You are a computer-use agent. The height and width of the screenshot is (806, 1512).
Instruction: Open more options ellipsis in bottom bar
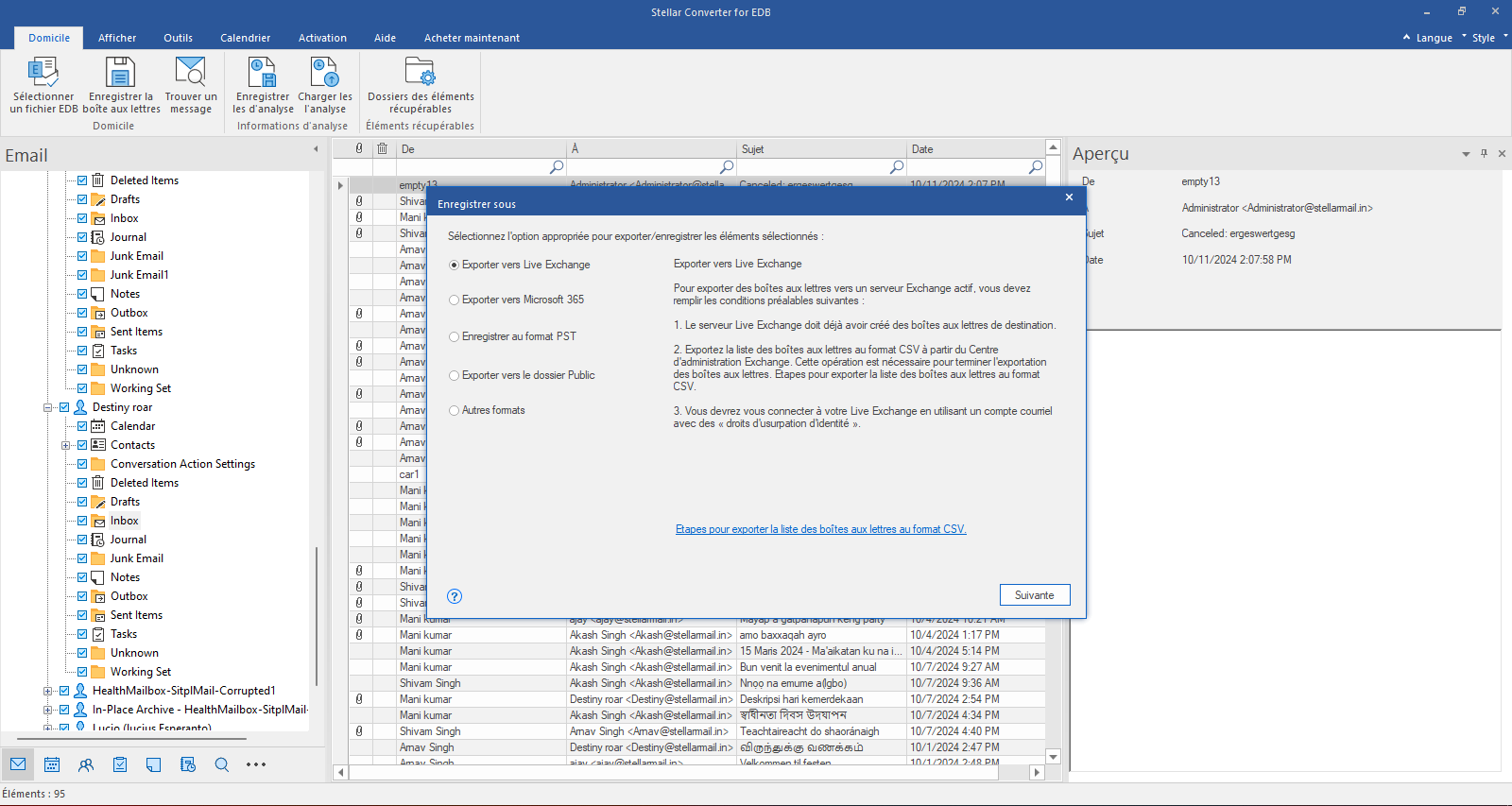pos(256,764)
